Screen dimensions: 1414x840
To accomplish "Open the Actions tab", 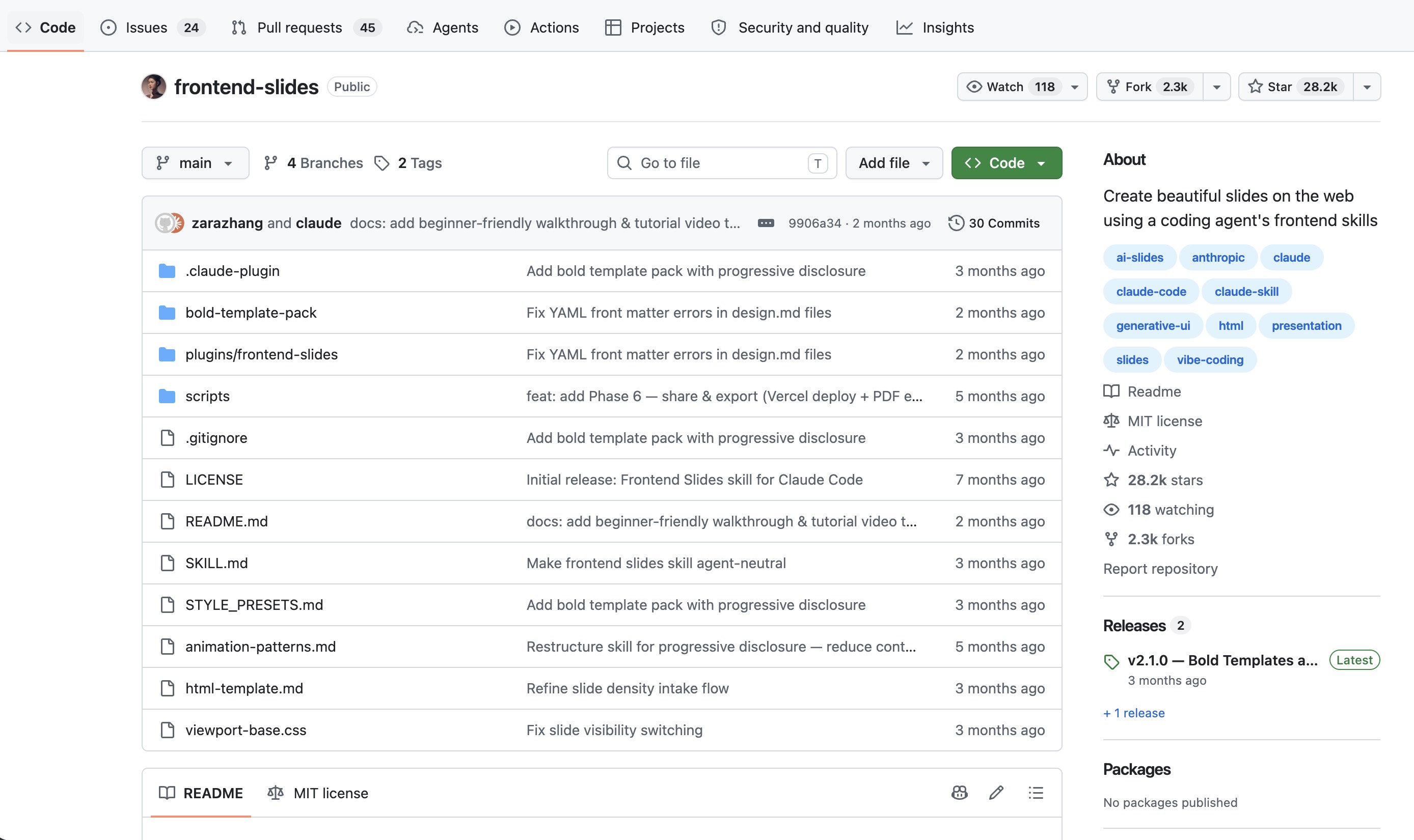I will 541,27.
